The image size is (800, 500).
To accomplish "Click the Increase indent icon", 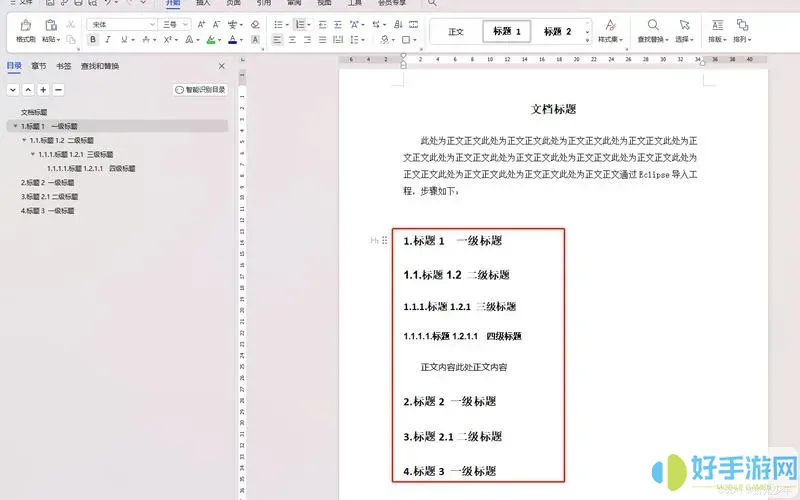I will [x=338, y=24].
